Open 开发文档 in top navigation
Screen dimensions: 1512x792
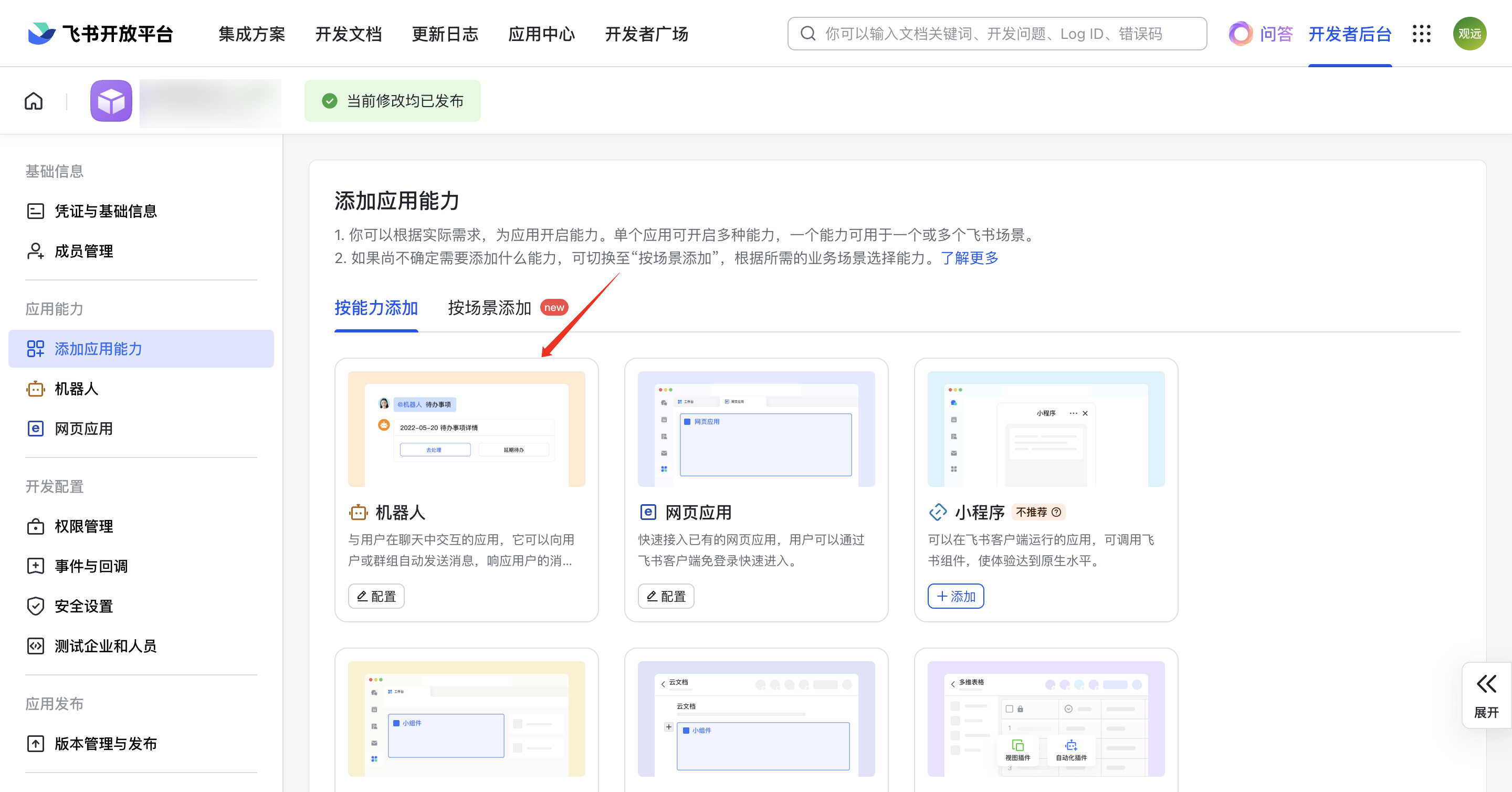[349, 34]
